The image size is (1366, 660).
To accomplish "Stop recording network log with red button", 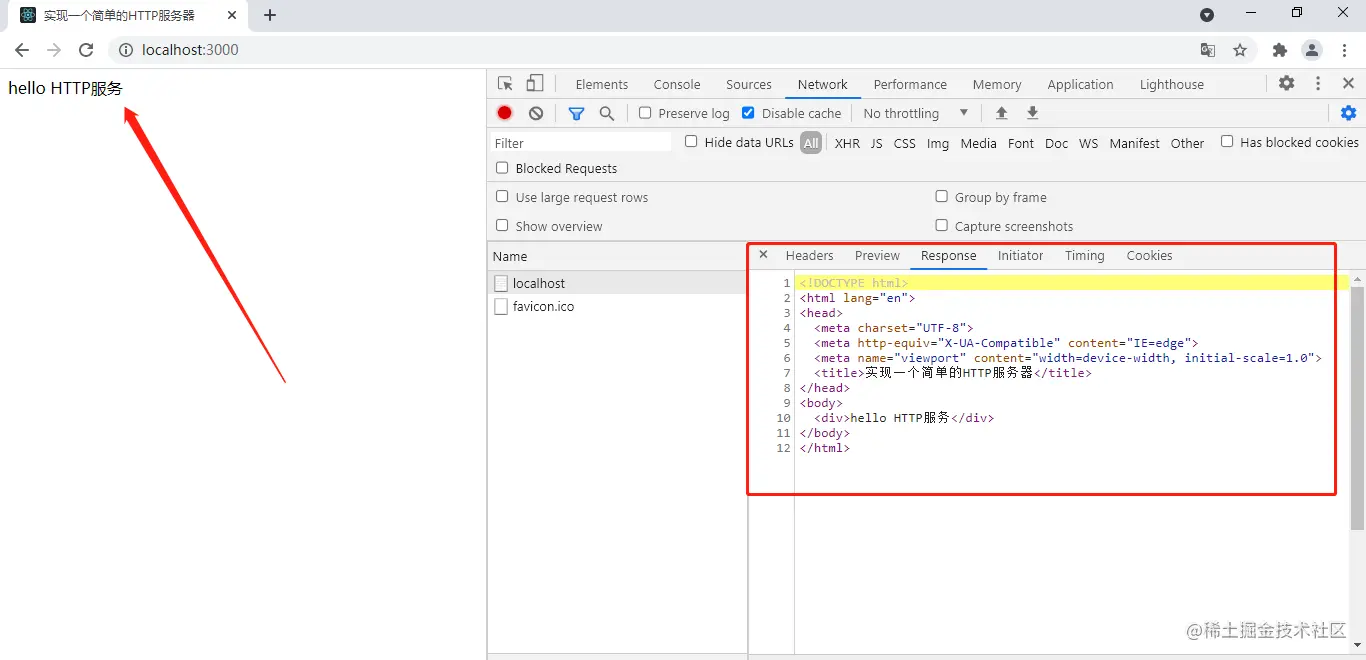I will [x=505, y=113].
